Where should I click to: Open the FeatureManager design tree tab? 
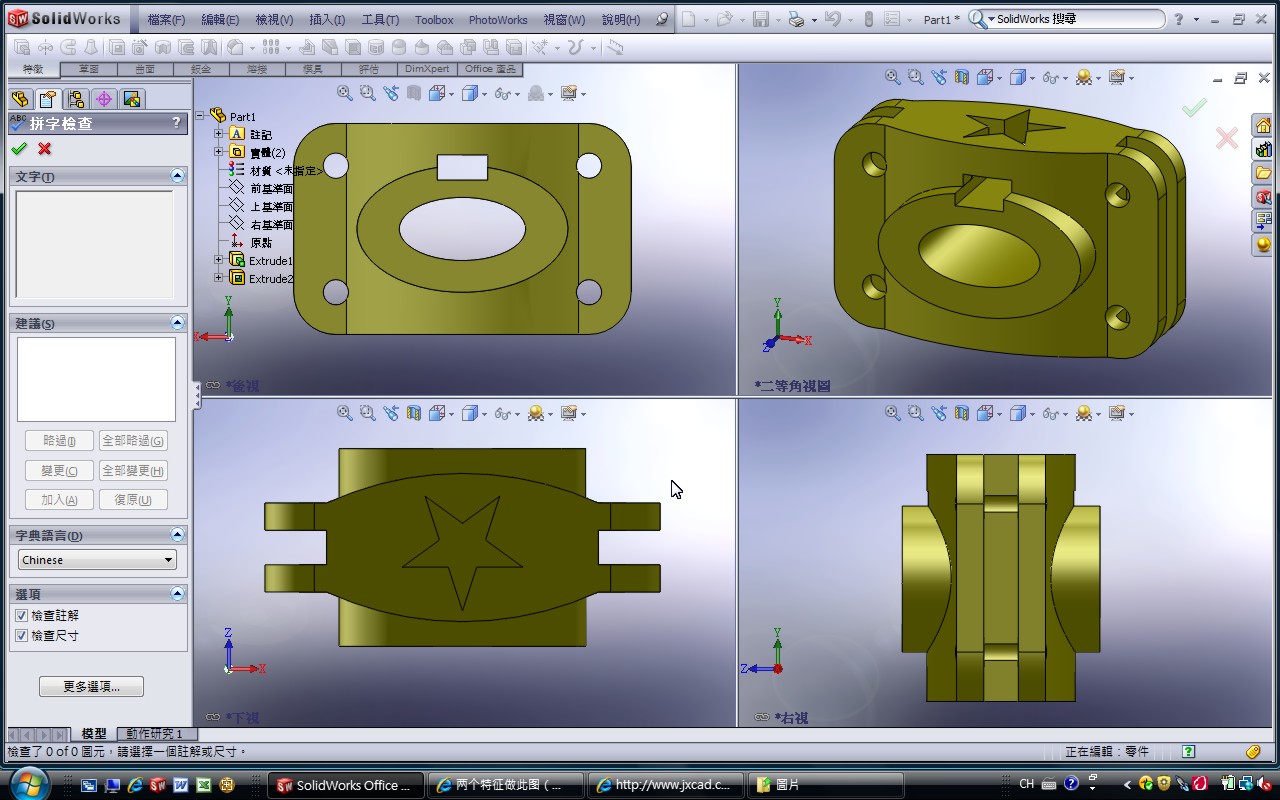(19, 98)
